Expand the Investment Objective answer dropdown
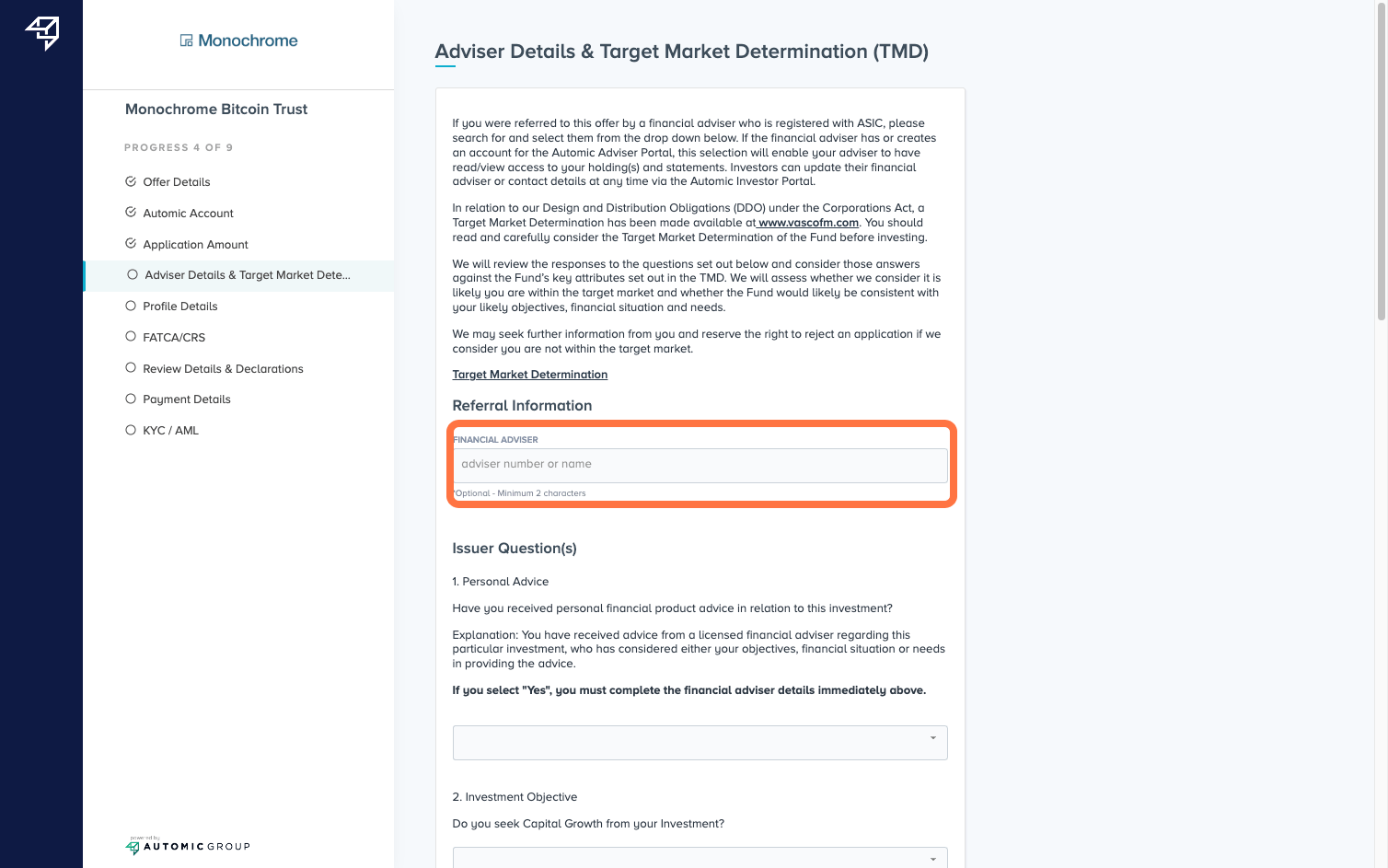Screen dimensions: 1388x868 click(x=700, y=857)
